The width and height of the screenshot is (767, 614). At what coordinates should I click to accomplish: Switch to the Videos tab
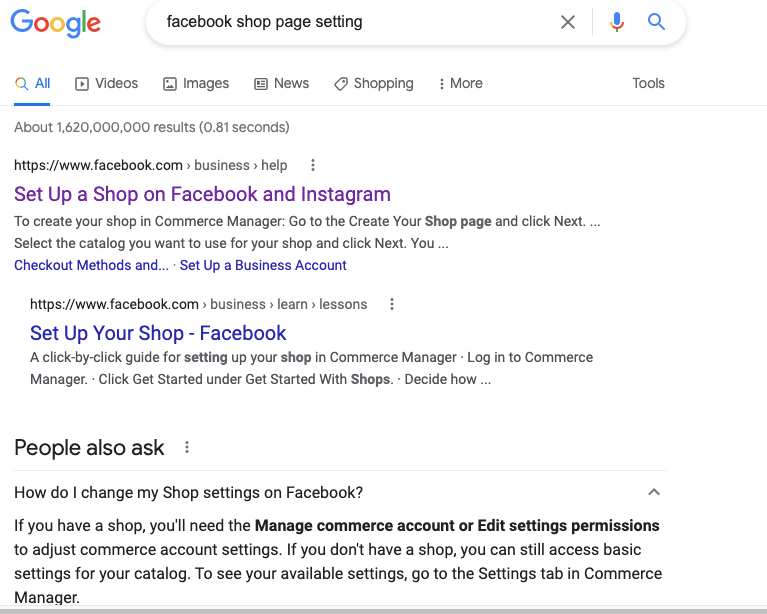107,84
